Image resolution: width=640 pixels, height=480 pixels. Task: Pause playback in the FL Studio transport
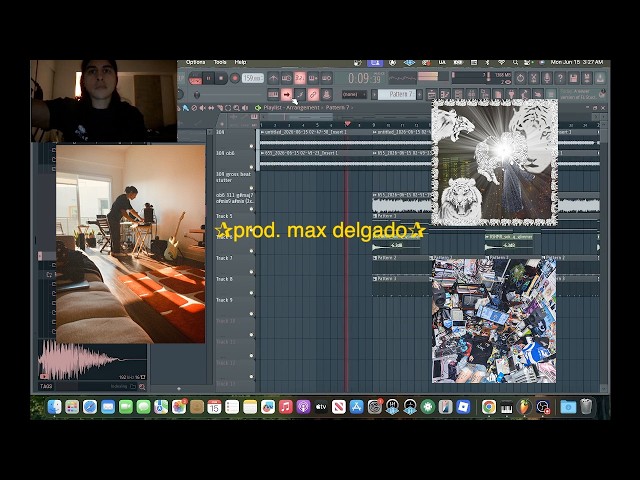pos(209,78)
